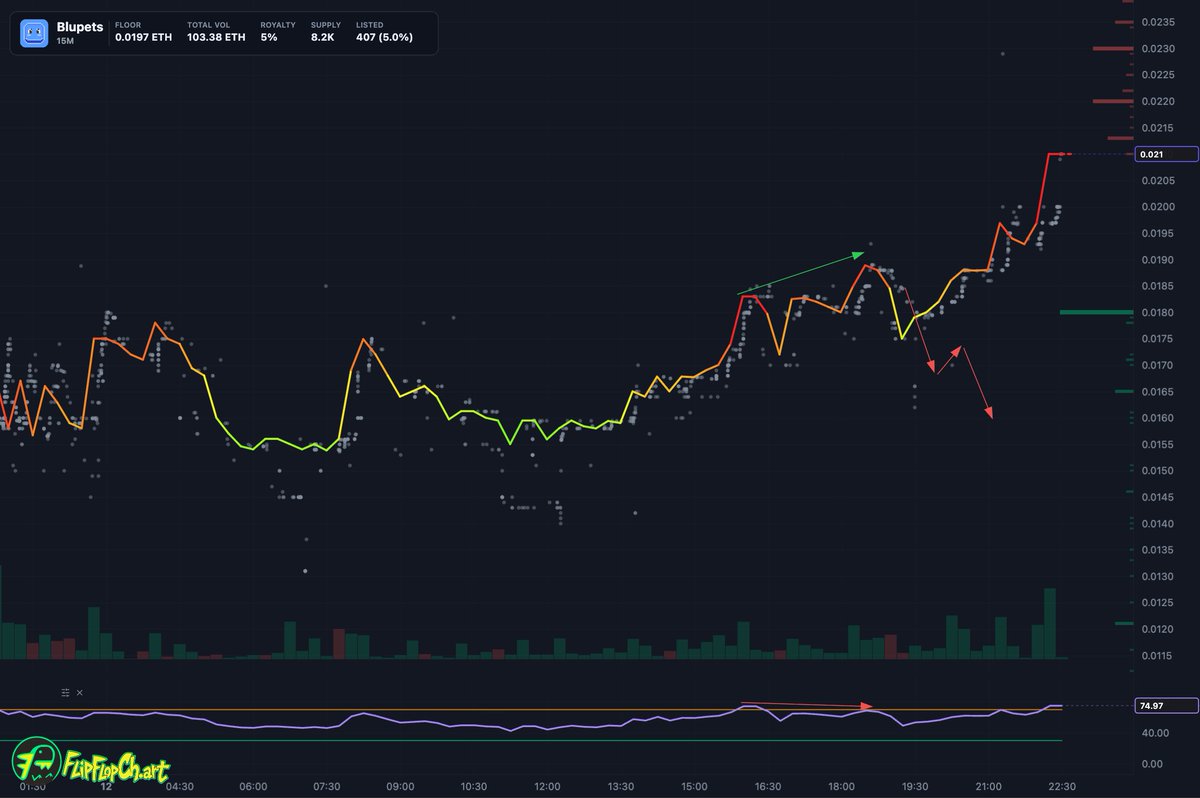
Task: Click the 04:30 time axis label
Action: click(180, 786)
